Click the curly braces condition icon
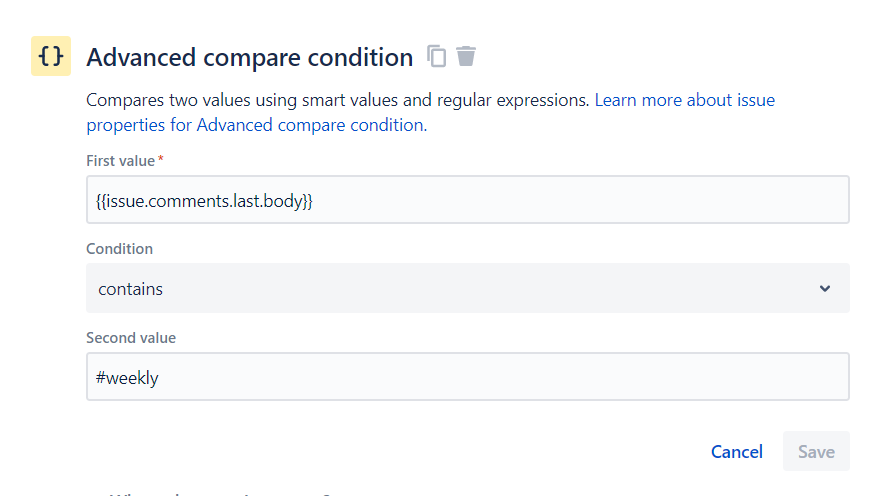The width and height of the screenshot is (886, 496). (51, 57)
